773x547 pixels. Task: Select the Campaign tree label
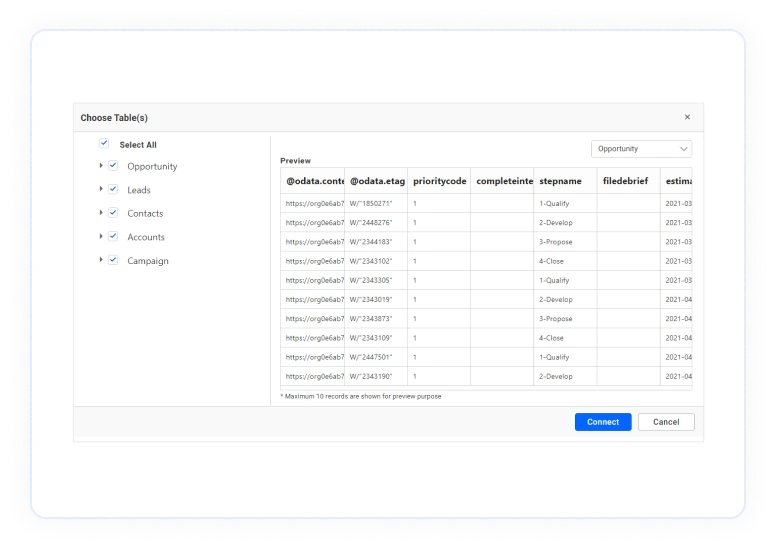(148, 261)
